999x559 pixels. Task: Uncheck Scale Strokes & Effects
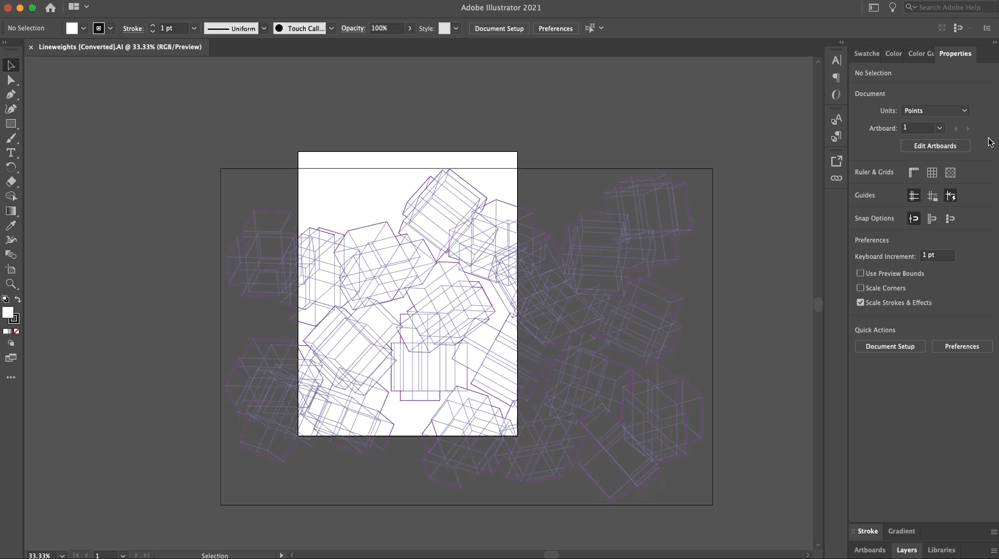coord(860,302)
